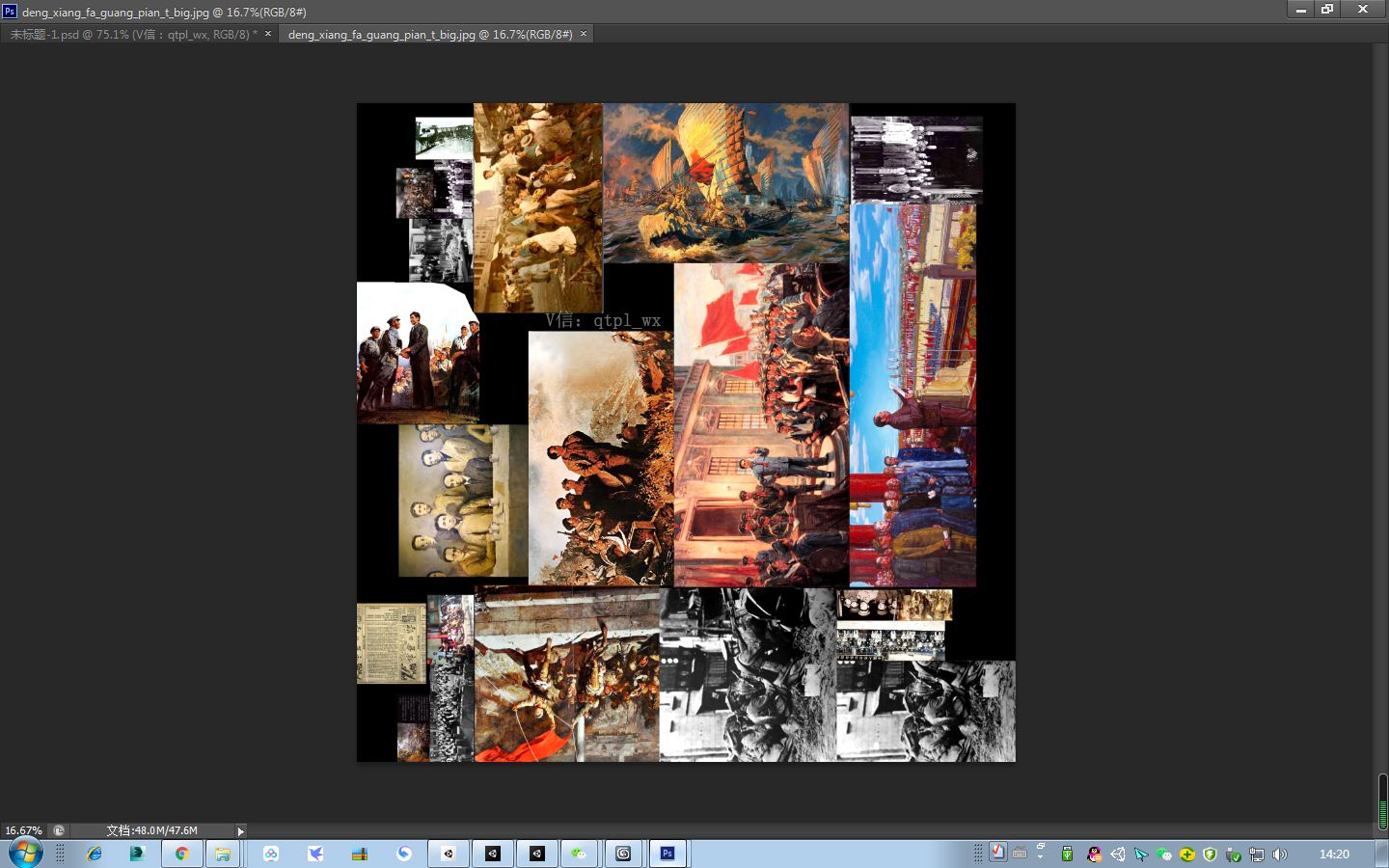This screenshot has height=868, width=1389.
Task: Click the Unity icon in system tray
Action: [1118, 854]
